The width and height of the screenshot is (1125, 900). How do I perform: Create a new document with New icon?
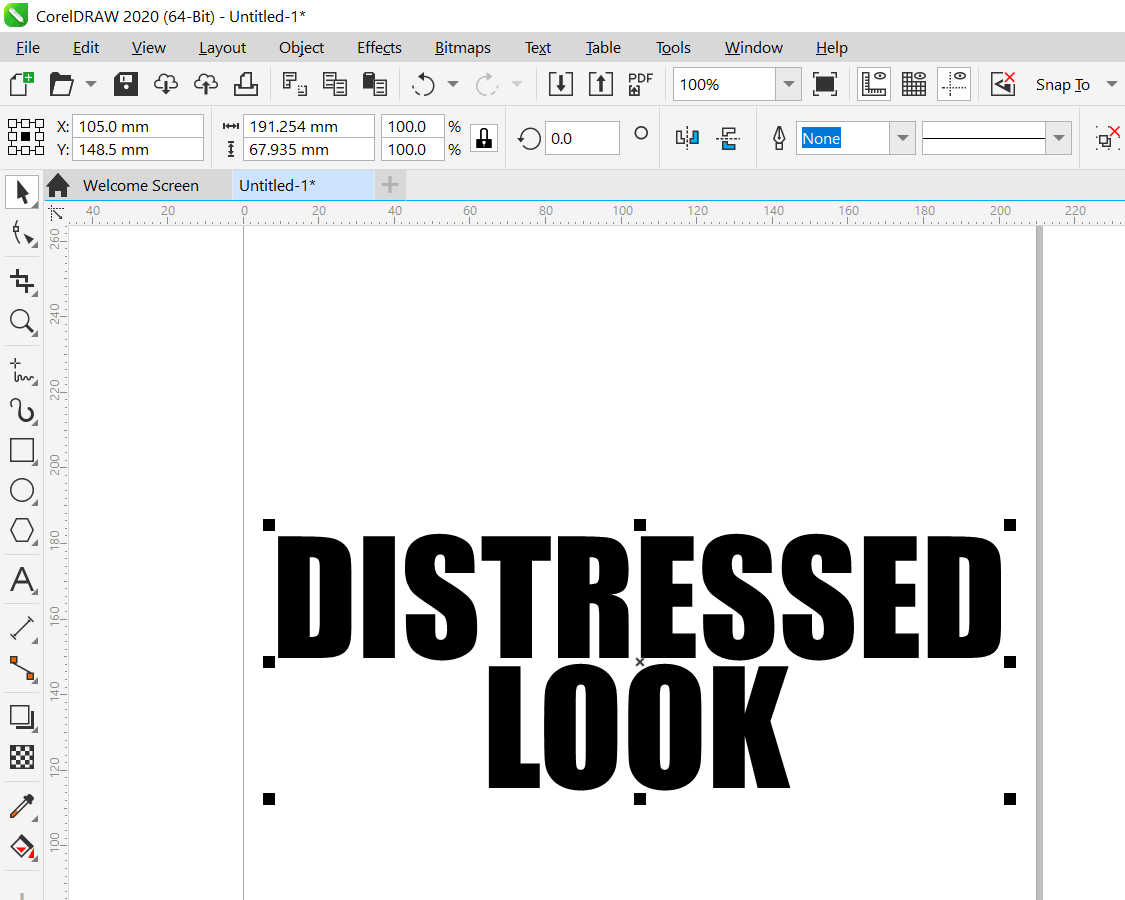22,84
